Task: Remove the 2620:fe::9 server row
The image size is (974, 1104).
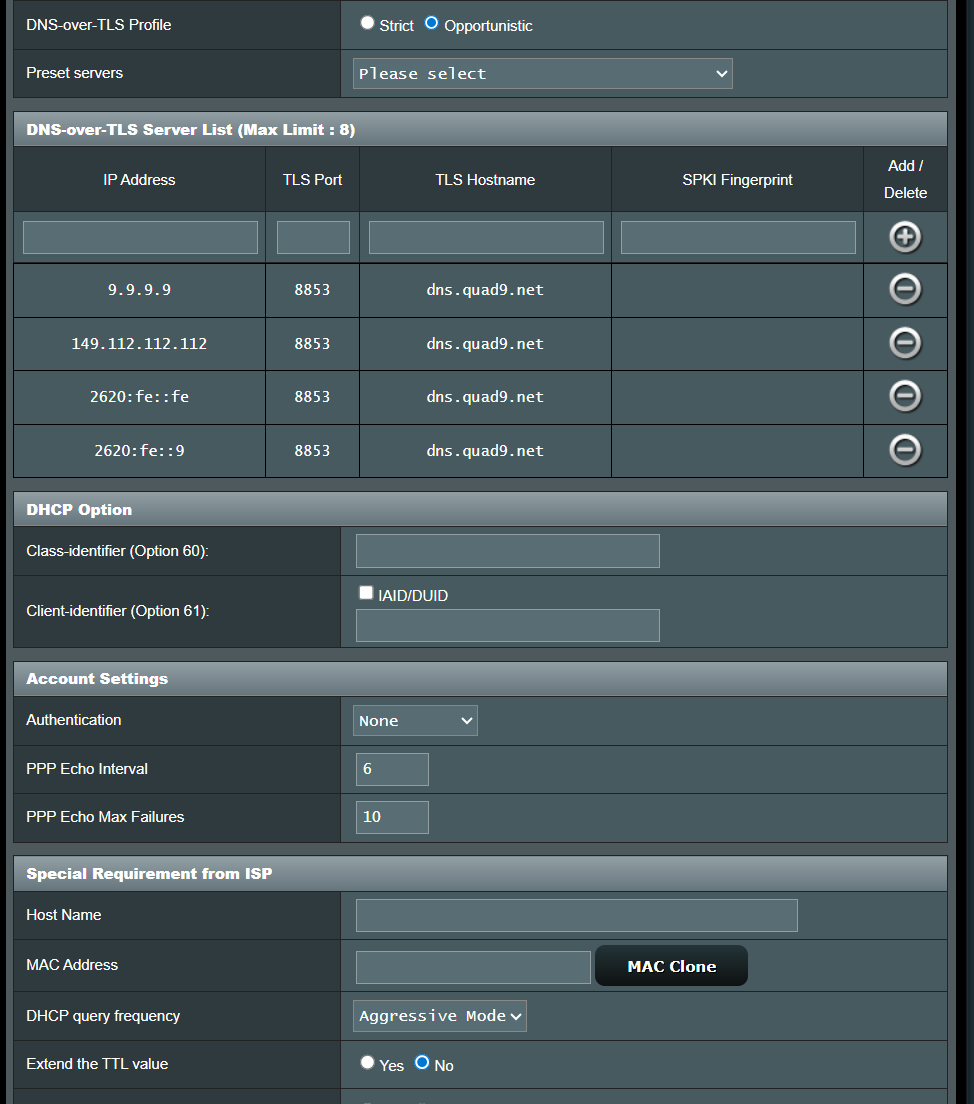Action: coord(905,450)
